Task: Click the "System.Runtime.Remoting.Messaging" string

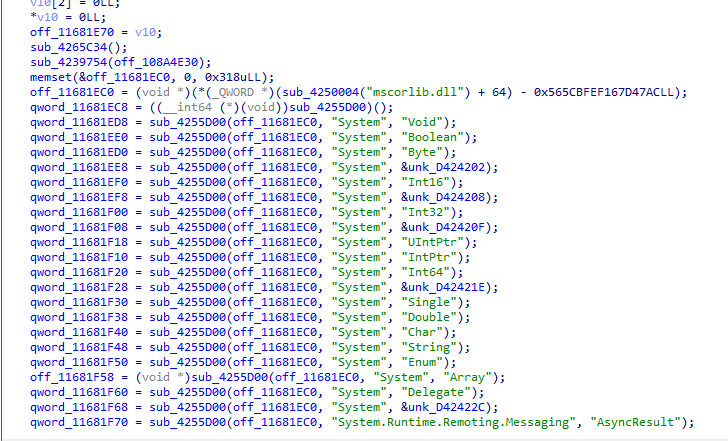Action: [x=453, y=422]
